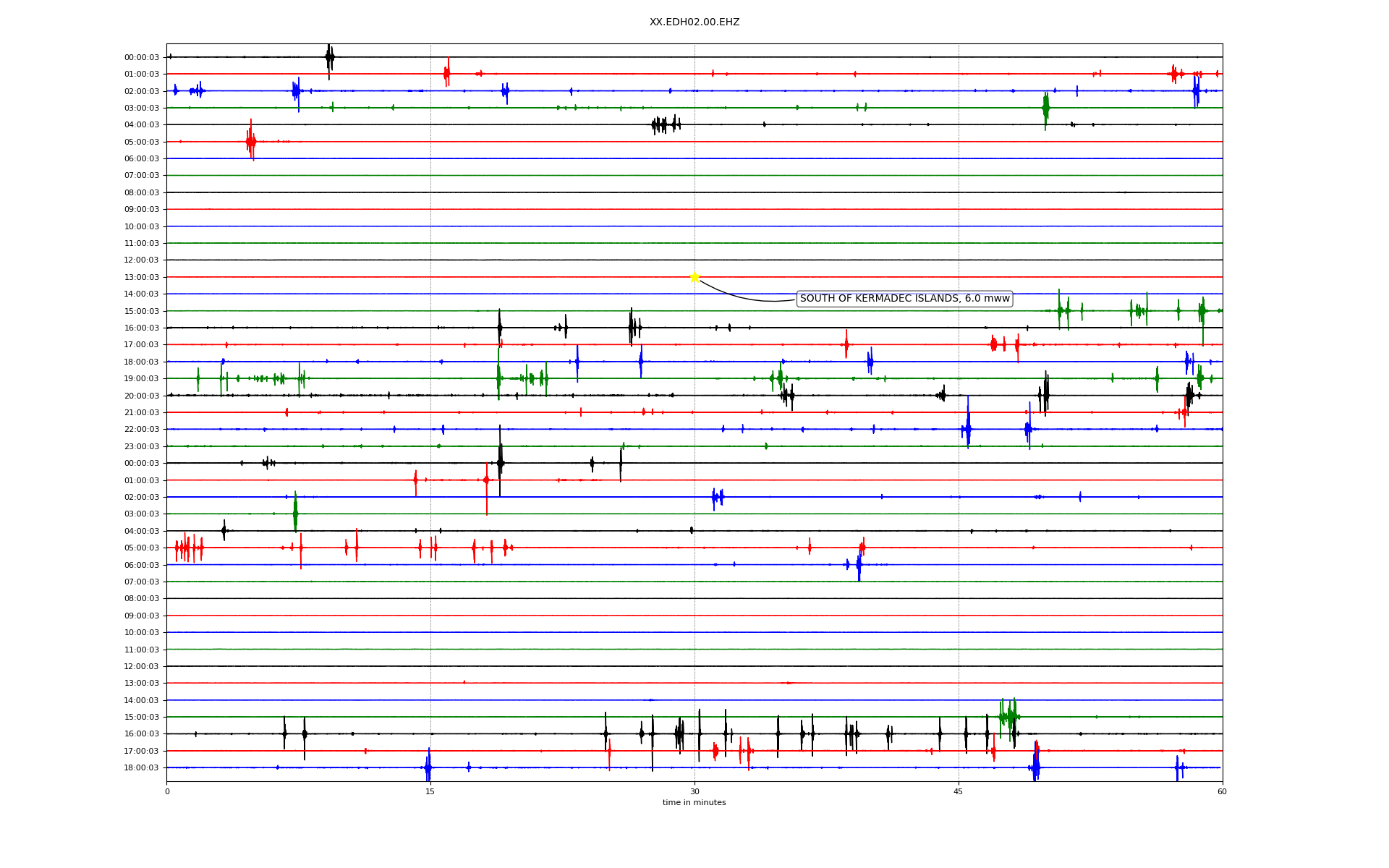
Task: Click the plot title XX.EDH02.00.EHZ
Action: [x=694, y=22]
